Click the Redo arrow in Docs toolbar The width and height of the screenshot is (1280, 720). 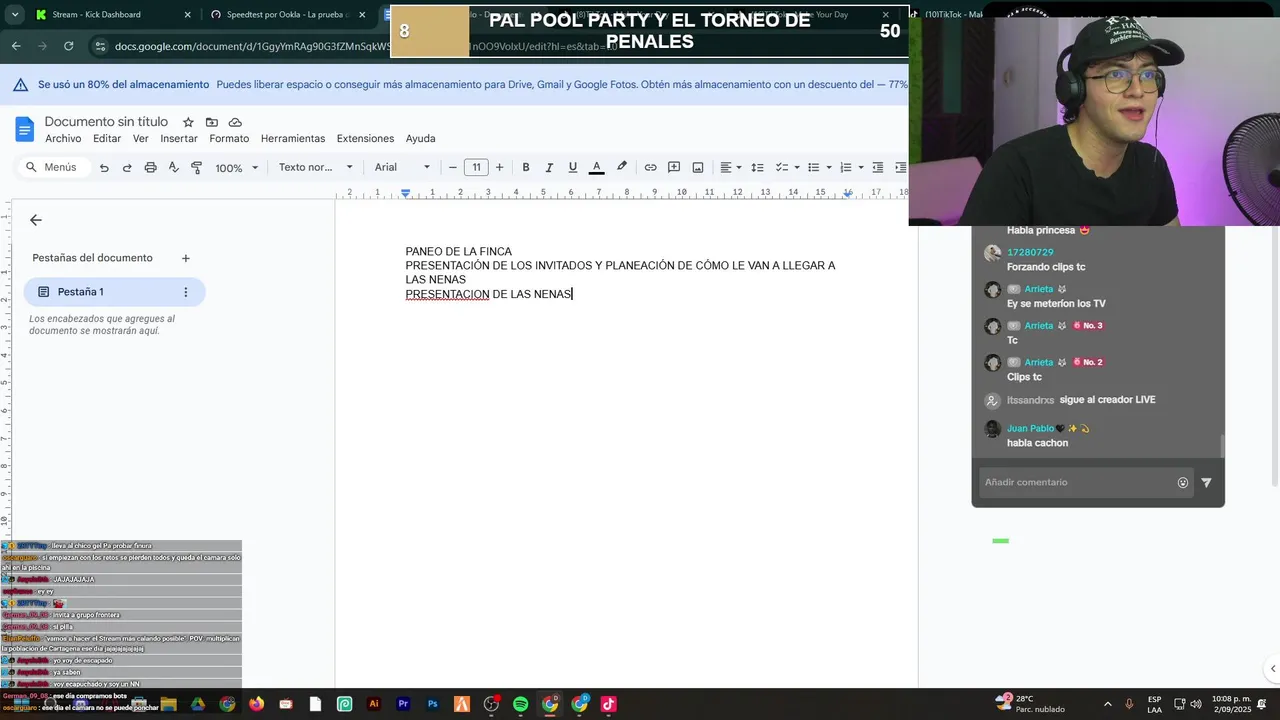coord(127,168)
